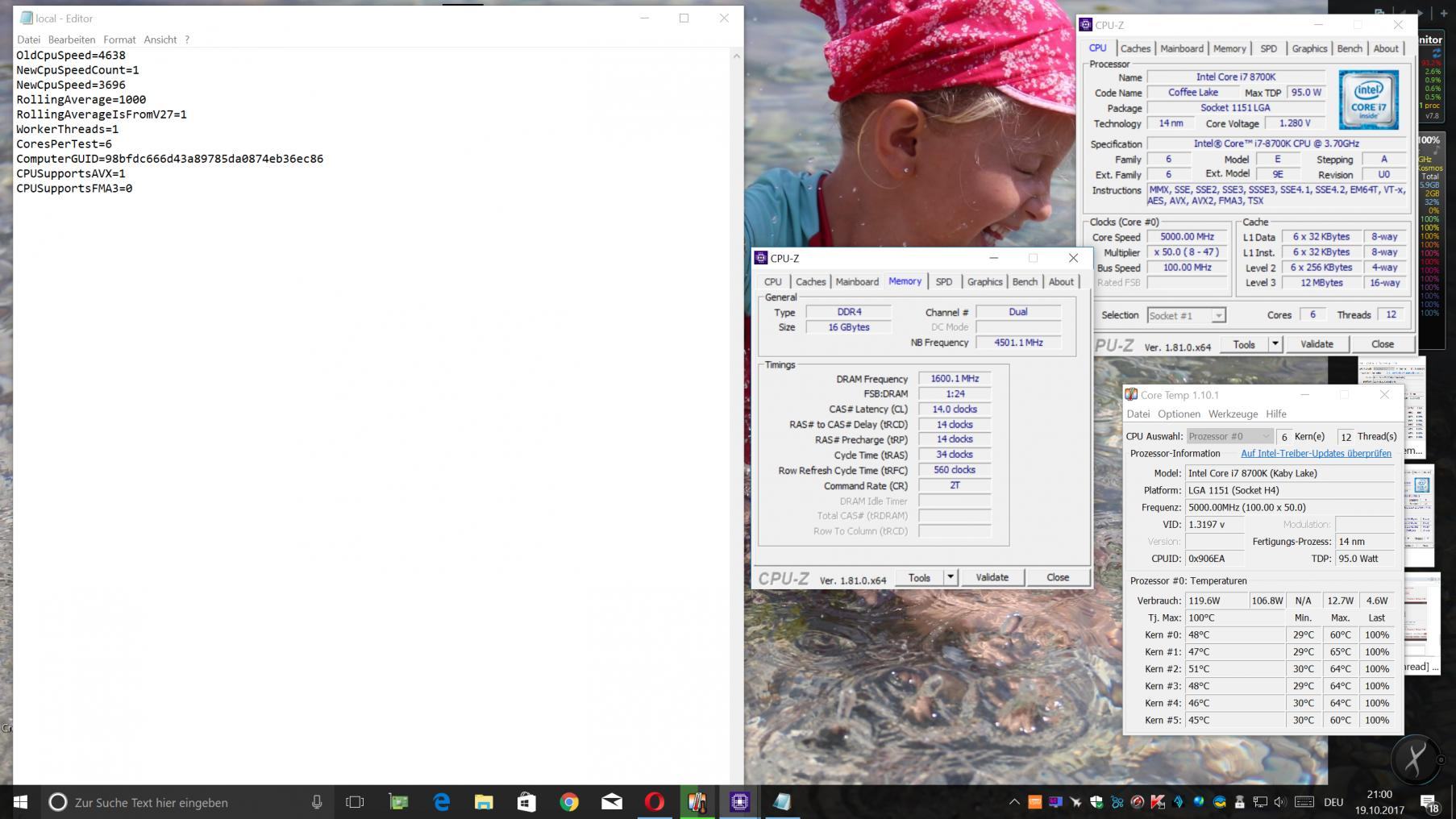Open File Explorer from the taskbar
This screenshot has height=819, width=1456.
point(484,802)
